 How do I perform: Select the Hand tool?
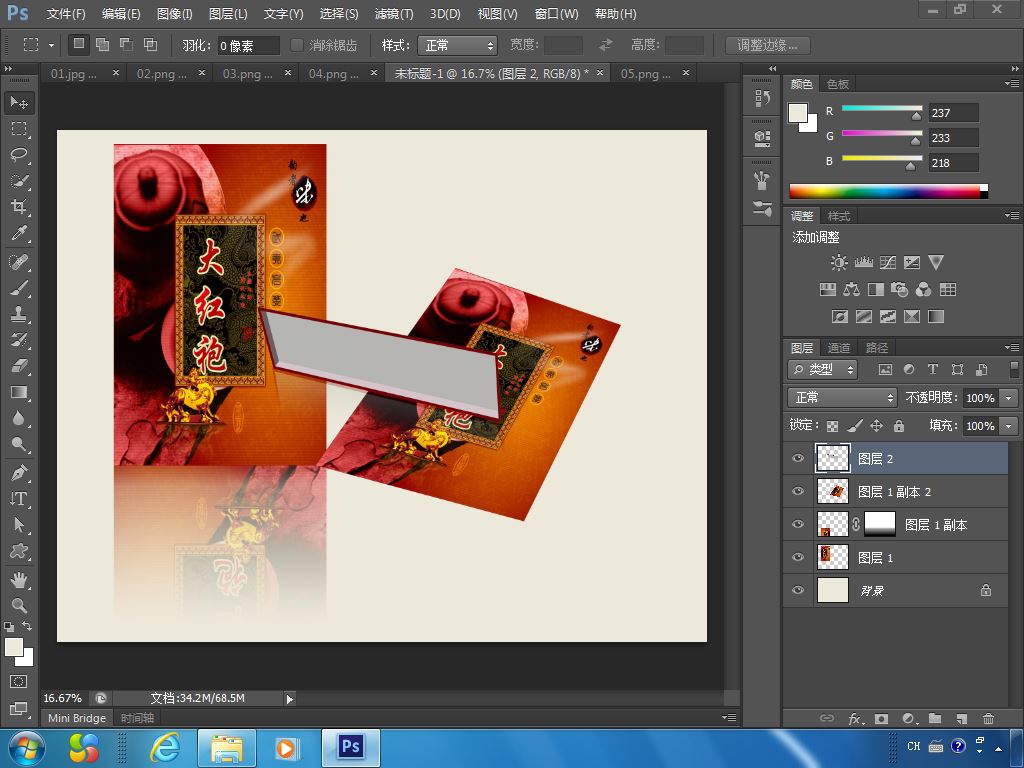[x=19, y=580]
